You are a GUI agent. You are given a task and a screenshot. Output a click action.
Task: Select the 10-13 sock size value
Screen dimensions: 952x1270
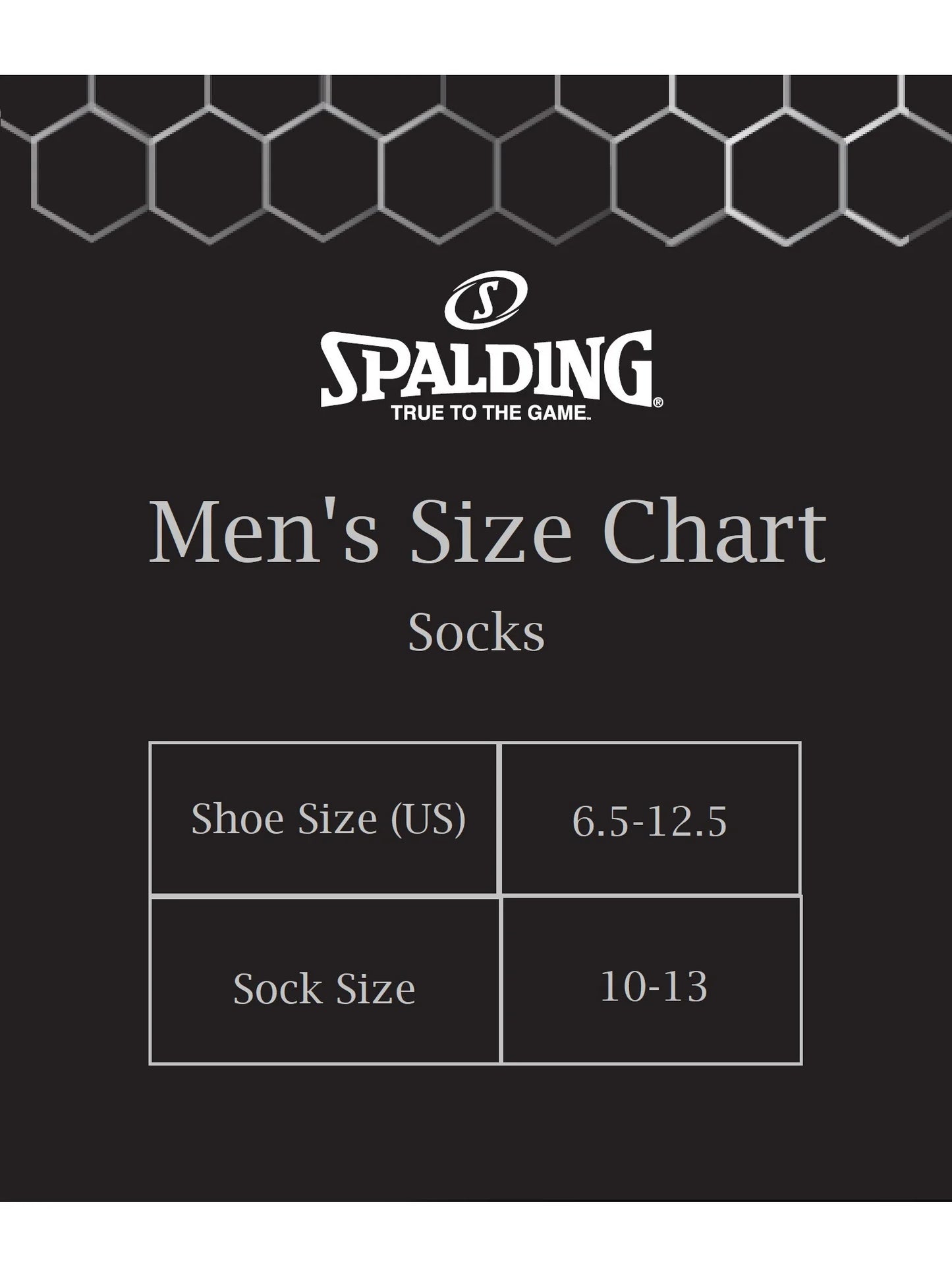tap(654, 987)
